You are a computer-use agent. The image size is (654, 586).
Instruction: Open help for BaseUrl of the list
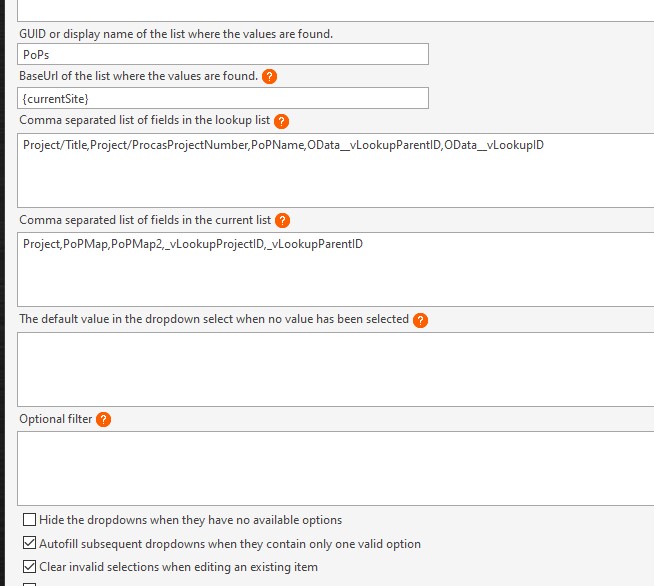pyautogui.click(x=269, y=77)
